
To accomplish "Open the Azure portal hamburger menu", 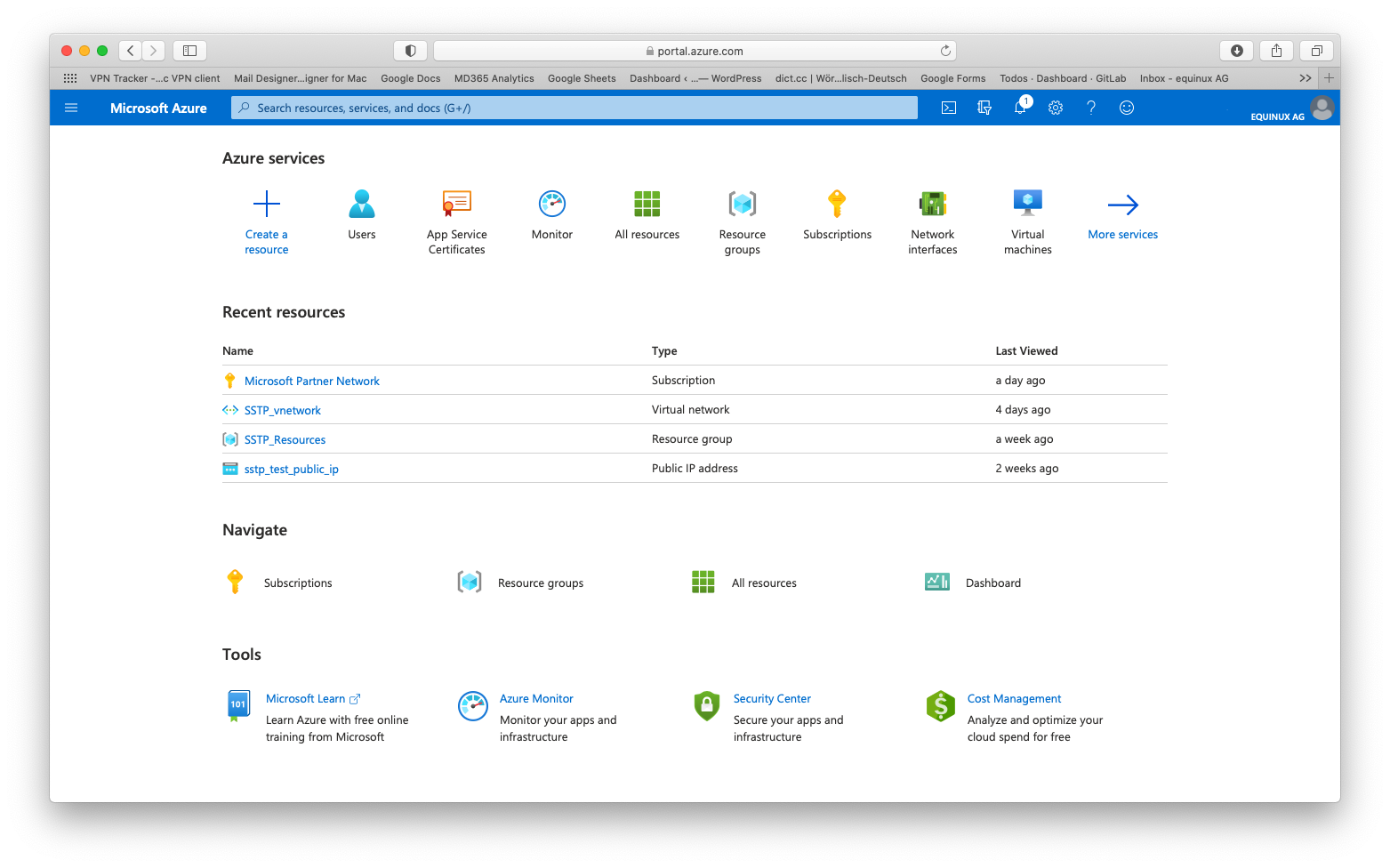I will click(71, 108).
